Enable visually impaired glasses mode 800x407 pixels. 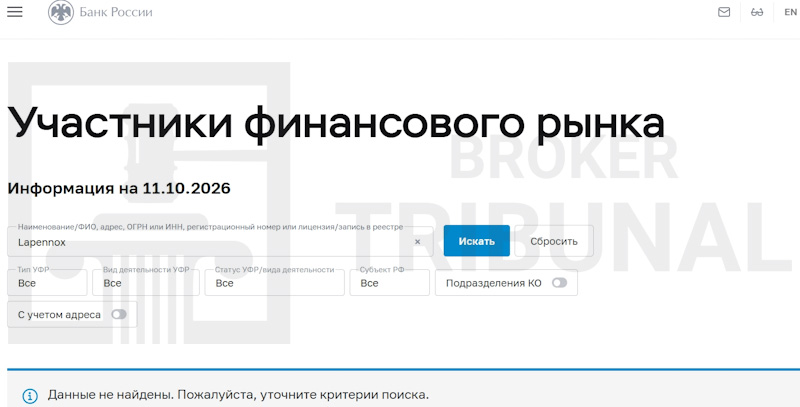pyautogui.click(x=757, y=12)
